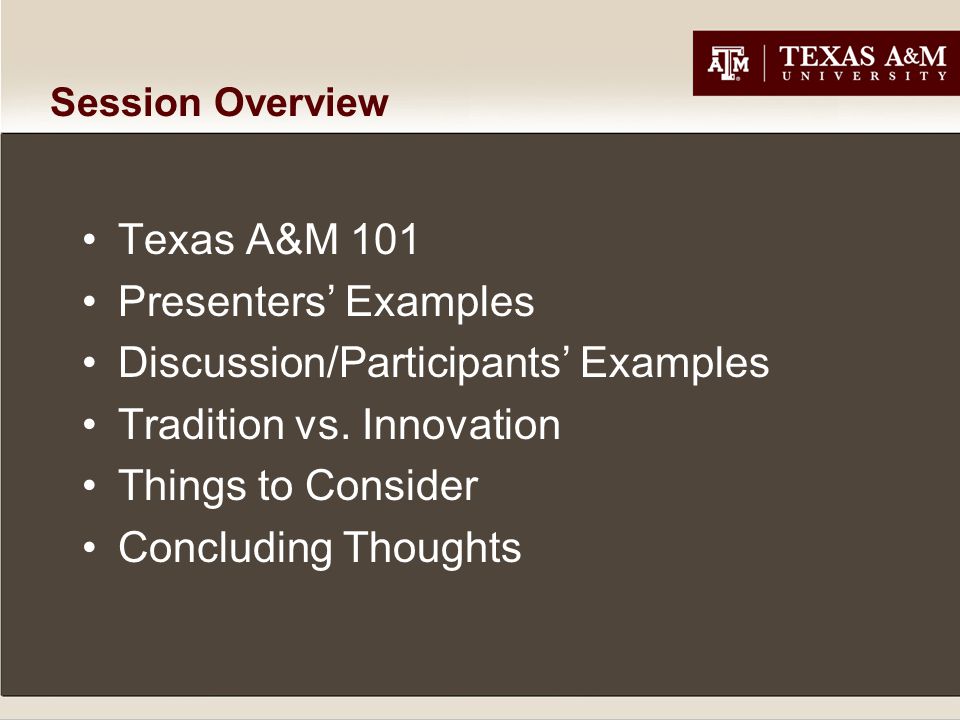Screen dimensions: 960x720
Task: Click the Texas A&M ATM logo emblem
Action: tap(728, 63)
